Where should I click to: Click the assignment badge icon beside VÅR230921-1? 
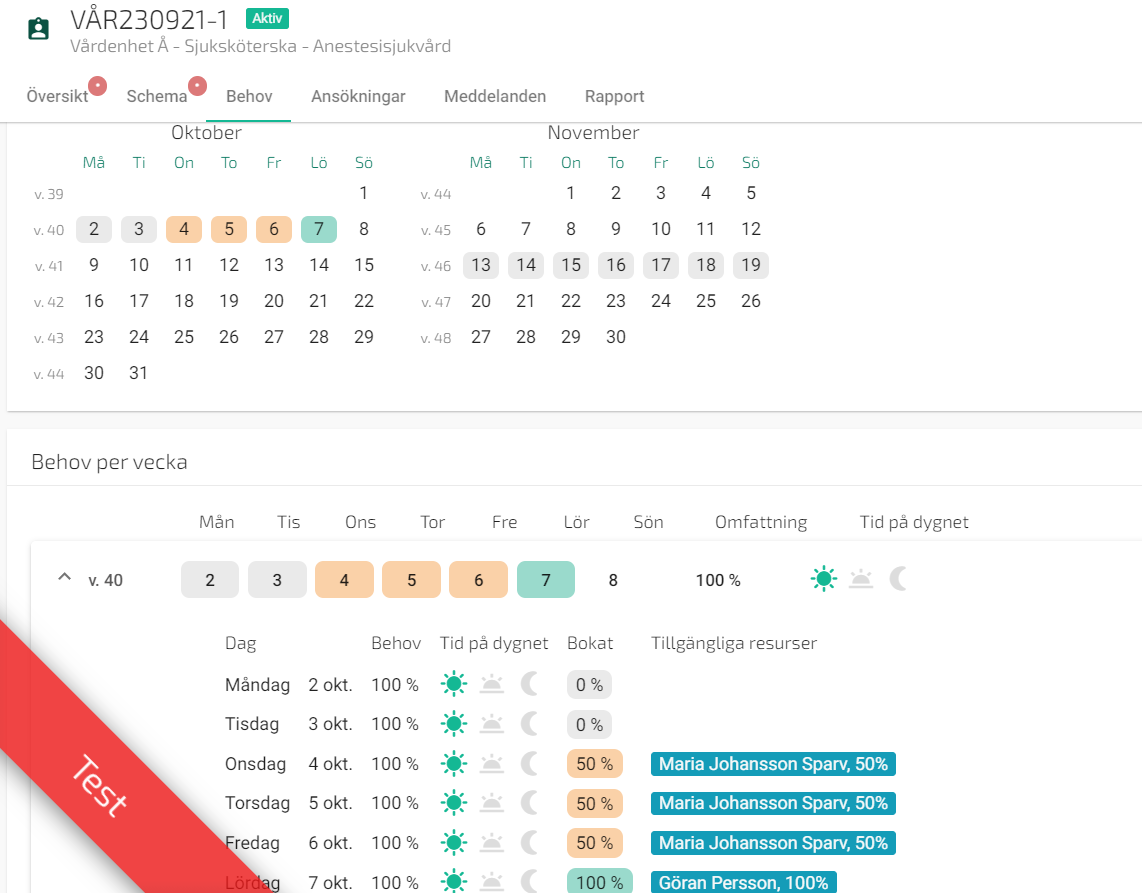[38, 29]
